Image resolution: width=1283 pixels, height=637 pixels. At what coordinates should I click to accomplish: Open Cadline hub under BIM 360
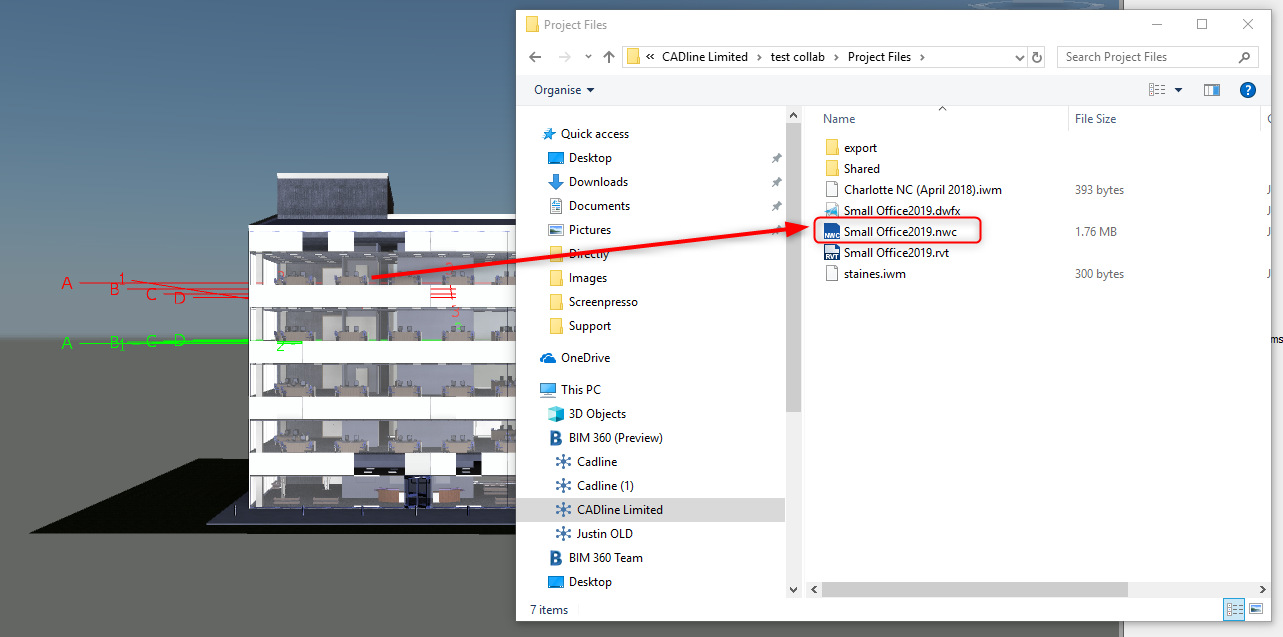tap(597, 462)
